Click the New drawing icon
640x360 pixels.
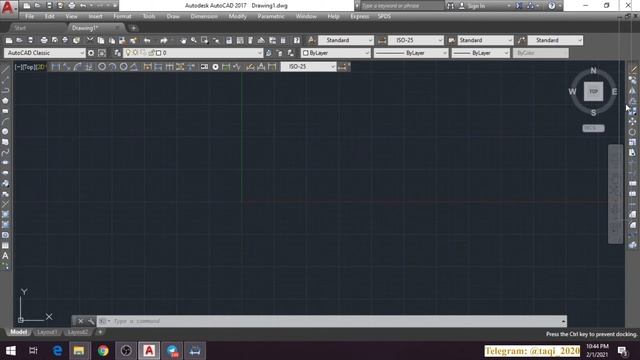(x=9, y=40)
